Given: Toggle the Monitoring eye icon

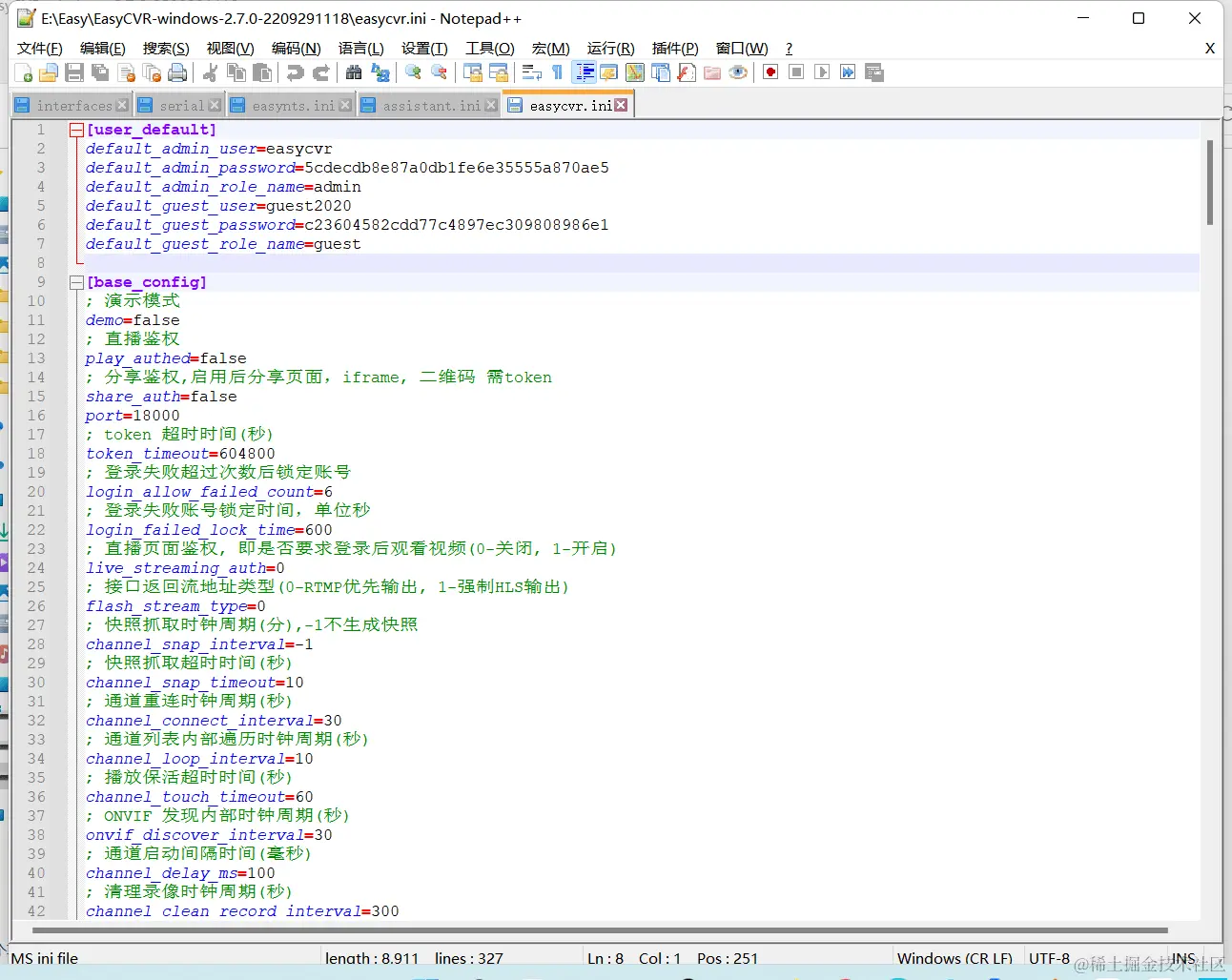Looking at the screenshot, I should click(x=738, y=72).
